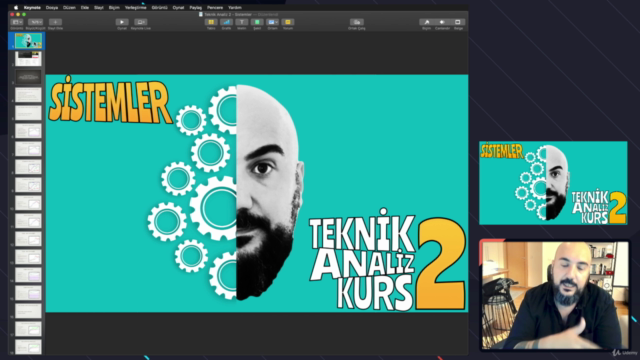Open the Oynat menu in menu bar
This screenshot has width=640, height=360.
(178, 7)
